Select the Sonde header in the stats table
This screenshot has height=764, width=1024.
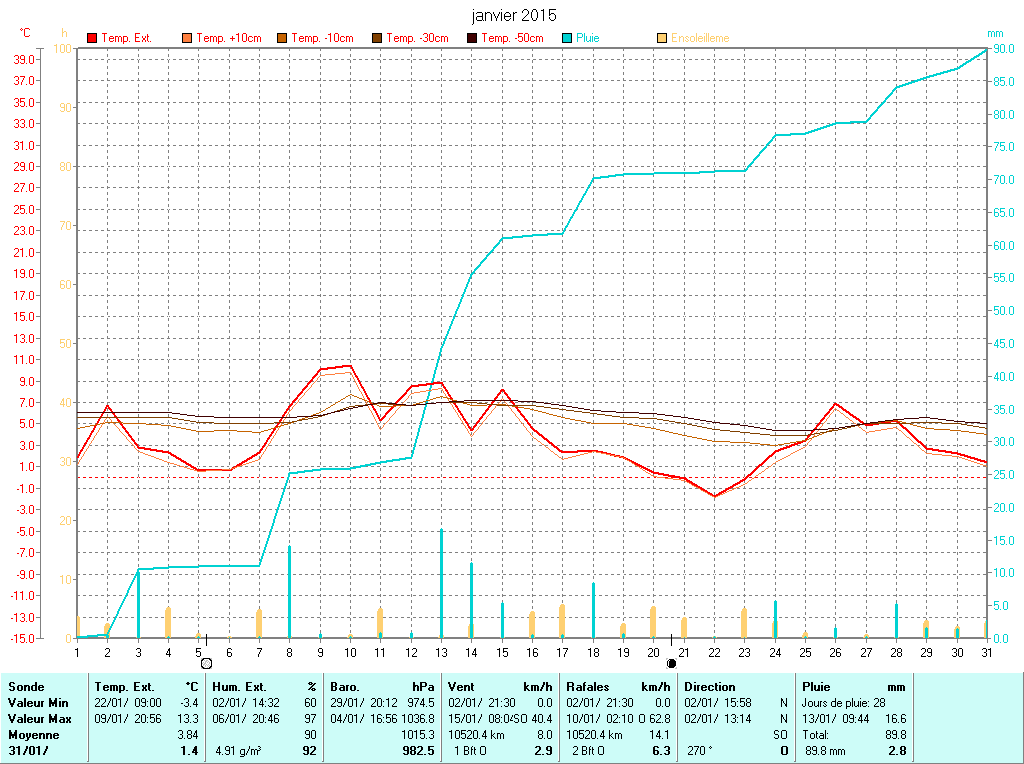(x=26, y=687)
